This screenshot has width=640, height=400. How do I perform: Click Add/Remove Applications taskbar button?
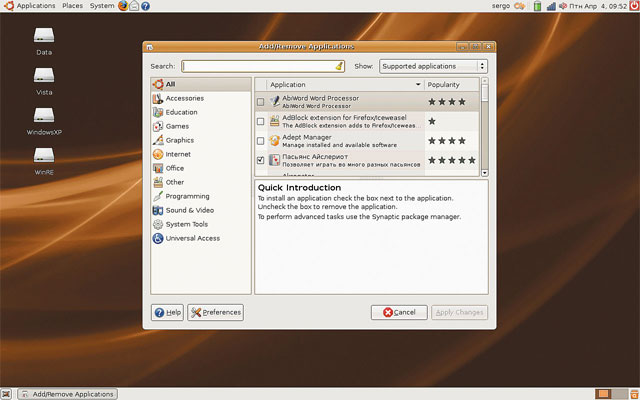(x=68, y=394)
